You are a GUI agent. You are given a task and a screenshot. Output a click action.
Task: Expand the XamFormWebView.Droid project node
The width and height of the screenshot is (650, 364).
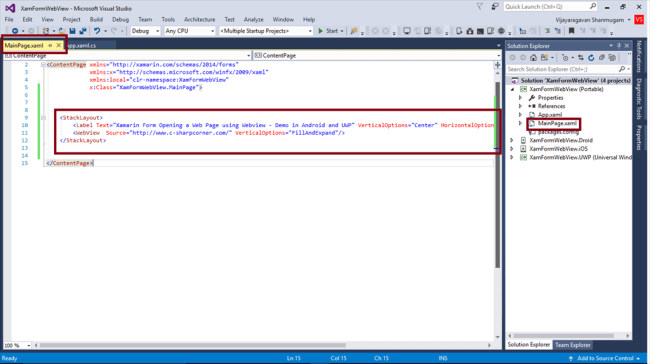coord(512,141)
